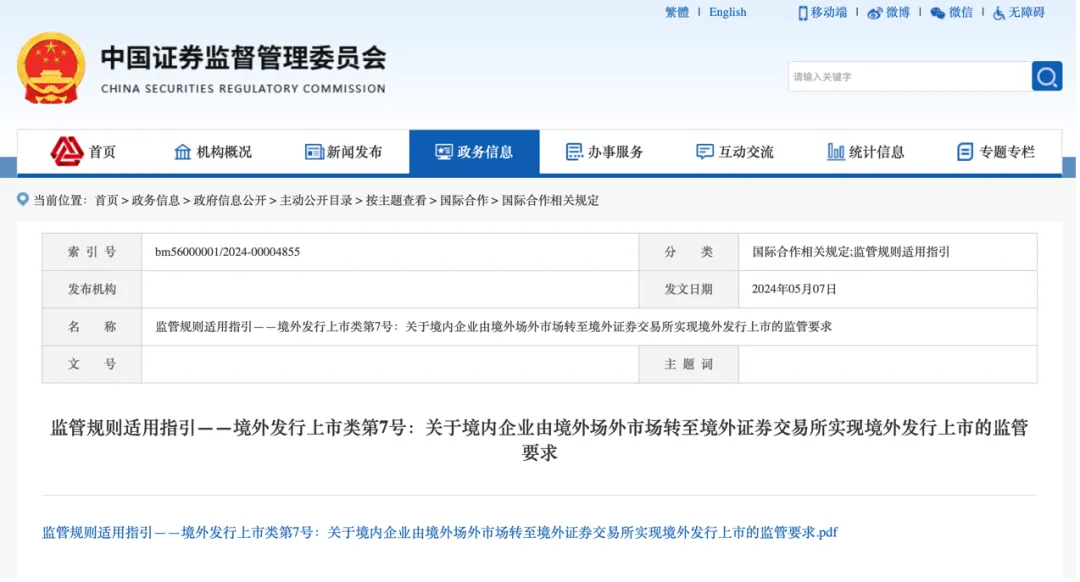Screen dimensions: 1080x582
Task: Click the category value 国际合作相关规定;监管规则适用指引
Action: (853, 253)
